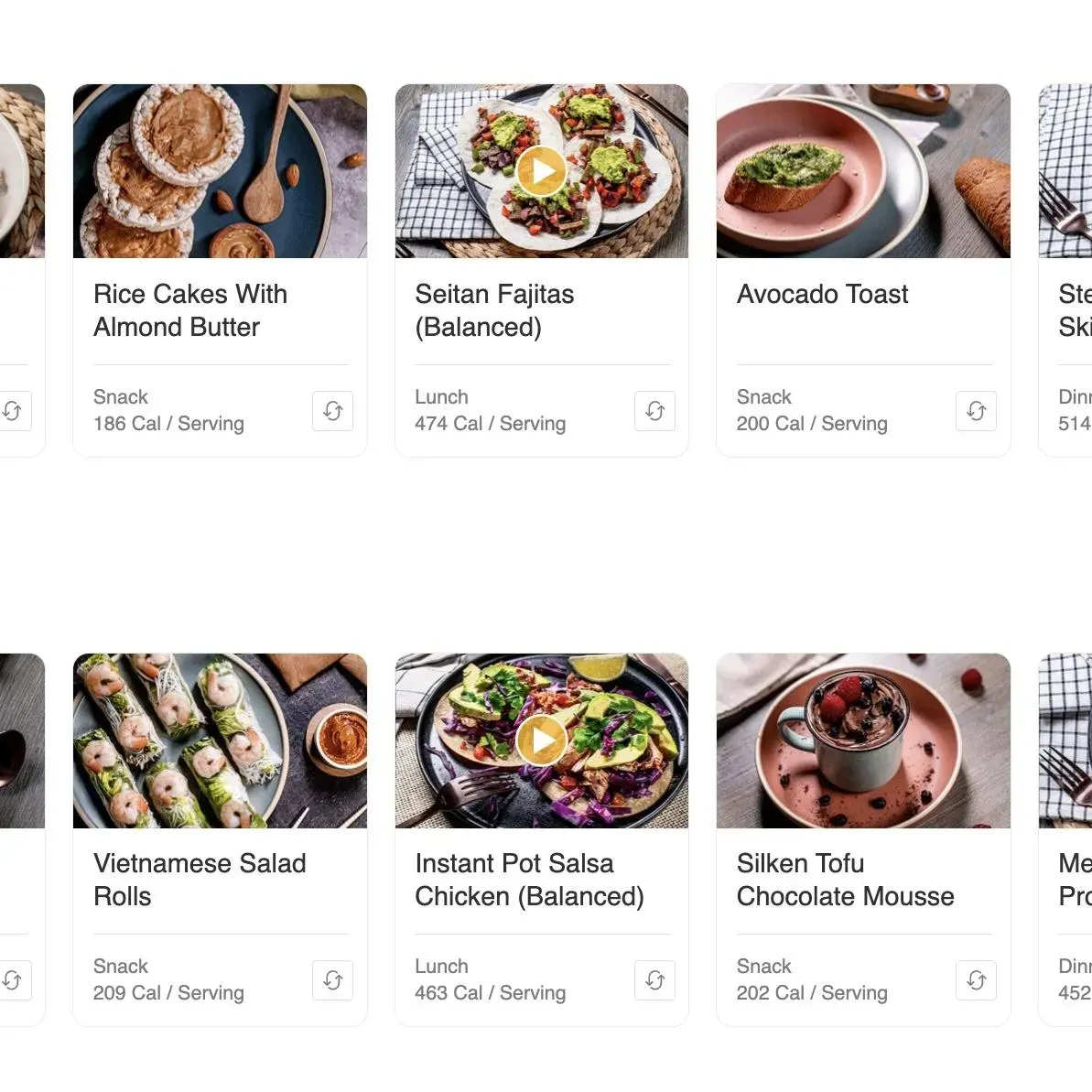This screenshot has height=1092, width=1092.
Task: Open the Vietnamese Salad Rolls photo
Action: (x=220, y=741)
